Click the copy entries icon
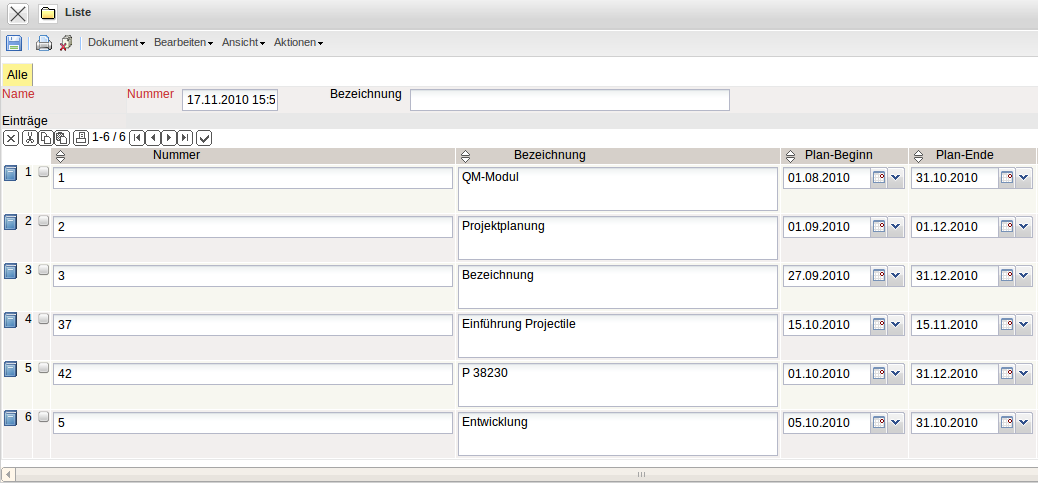 click(x=46, y=137)
